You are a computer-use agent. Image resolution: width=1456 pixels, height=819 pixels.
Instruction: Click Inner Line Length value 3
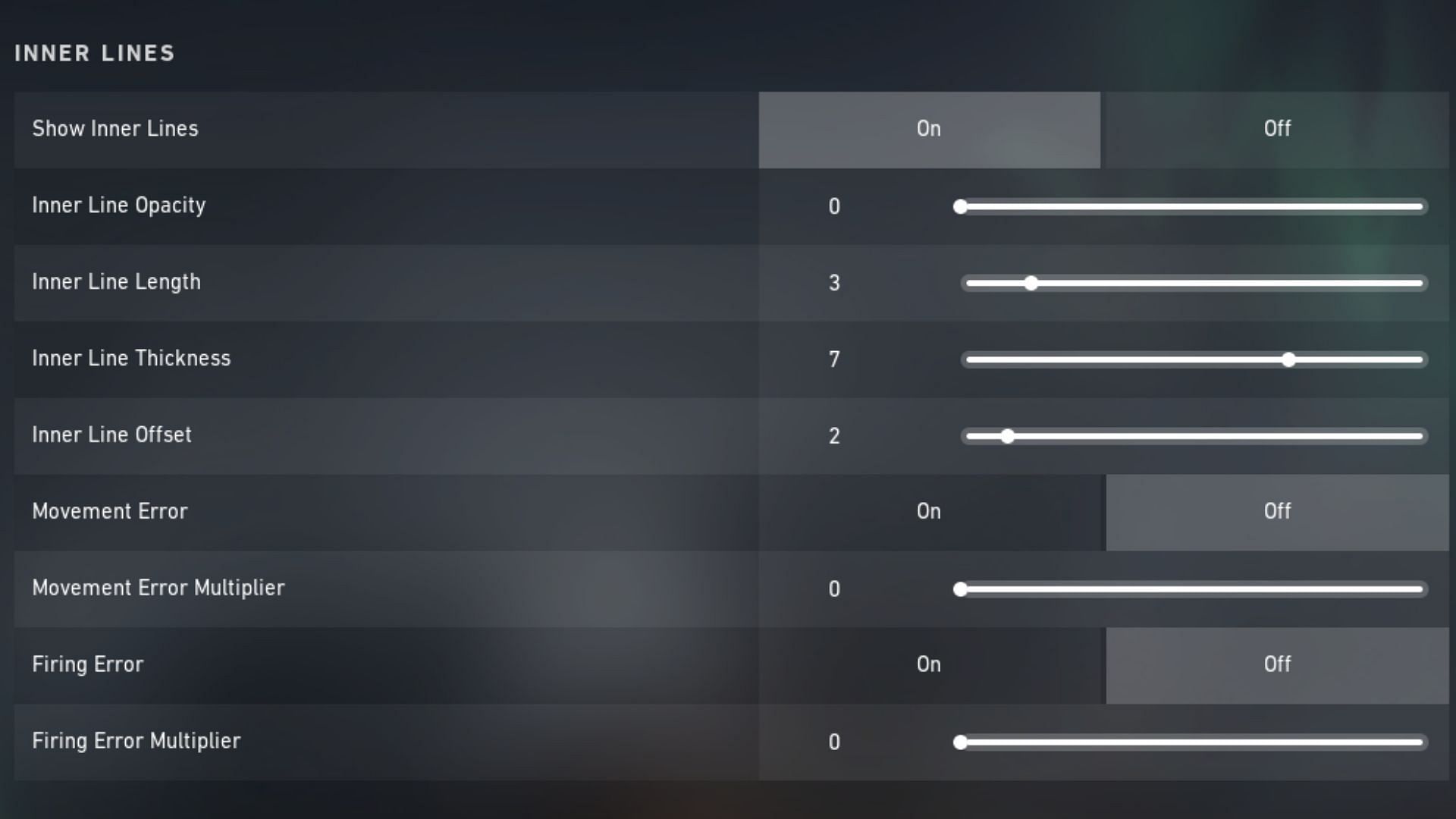[836, 283]
